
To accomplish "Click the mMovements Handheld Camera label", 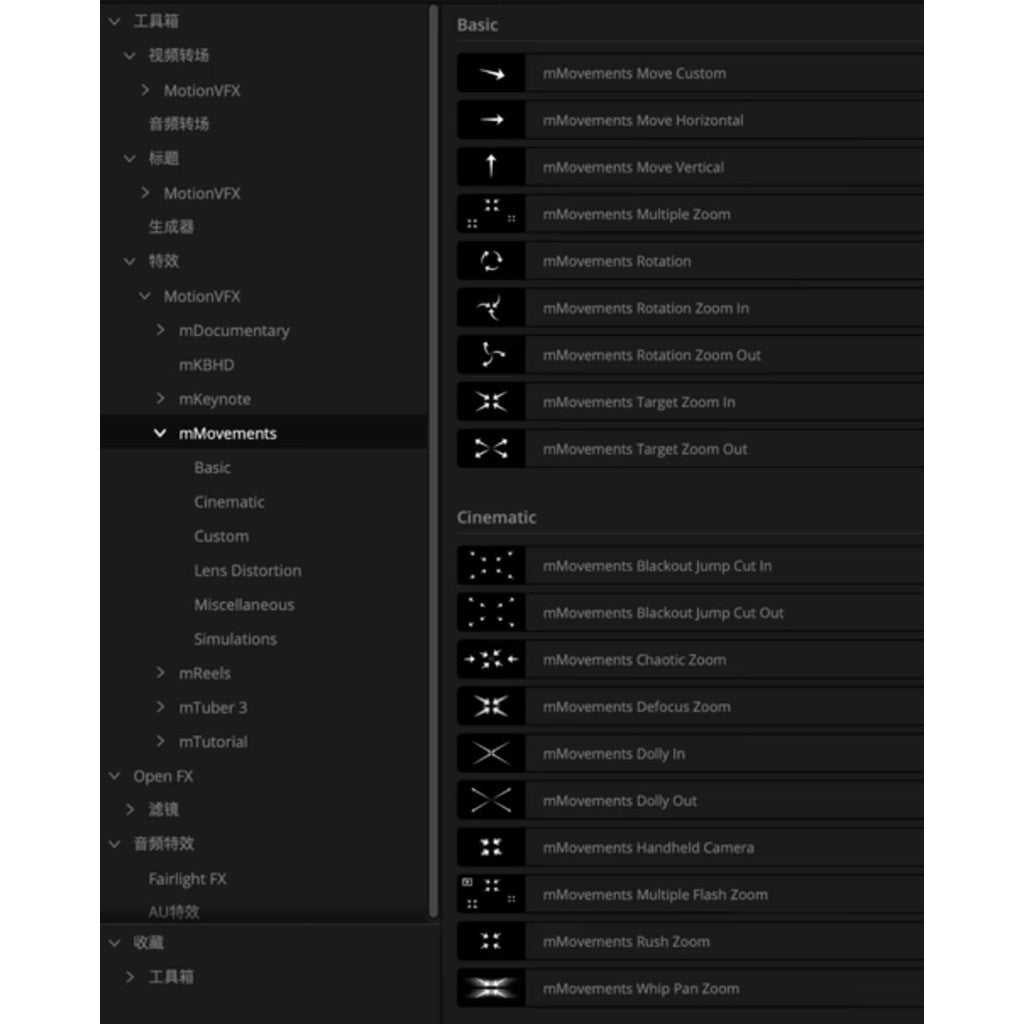I will (x=648, y=848).
